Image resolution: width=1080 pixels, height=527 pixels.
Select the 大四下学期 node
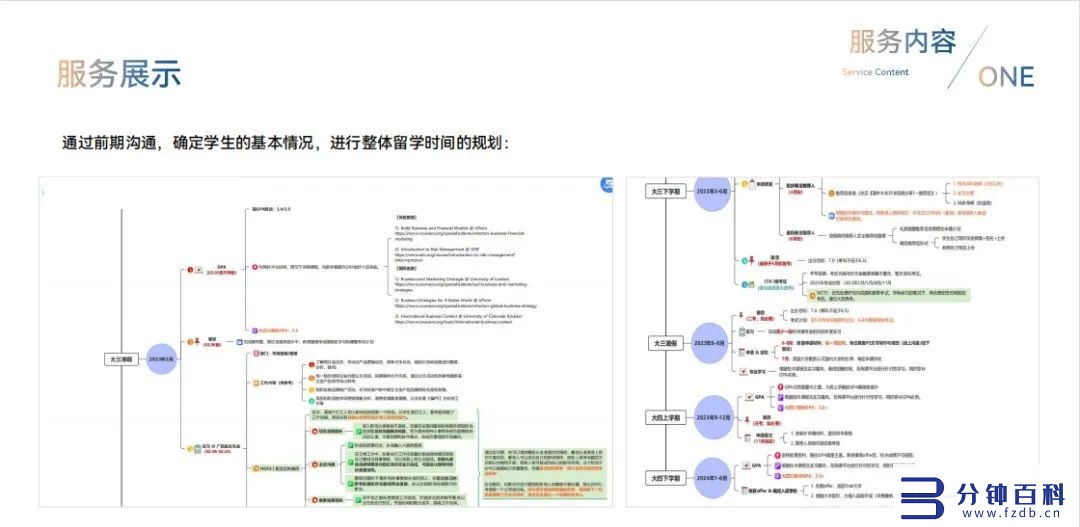point(667,477)
